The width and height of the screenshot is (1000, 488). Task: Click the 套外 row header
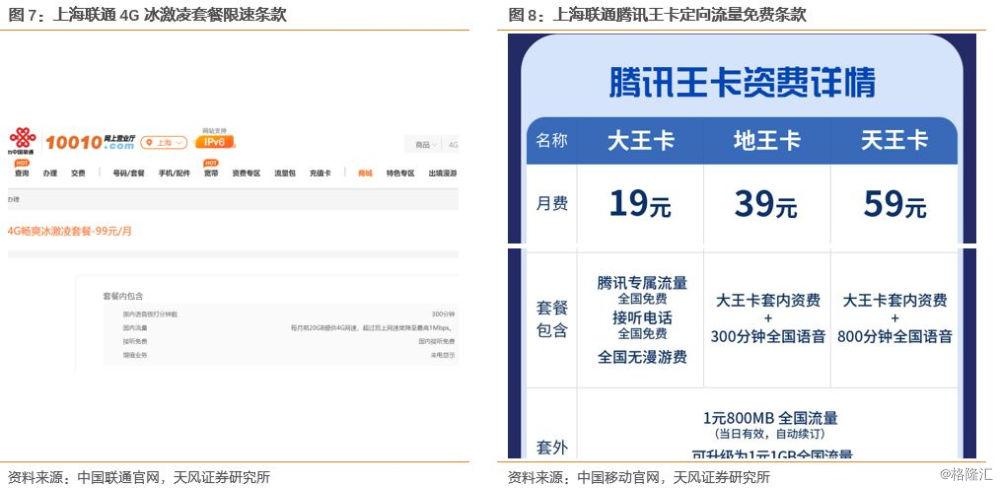tap(552, 447)
